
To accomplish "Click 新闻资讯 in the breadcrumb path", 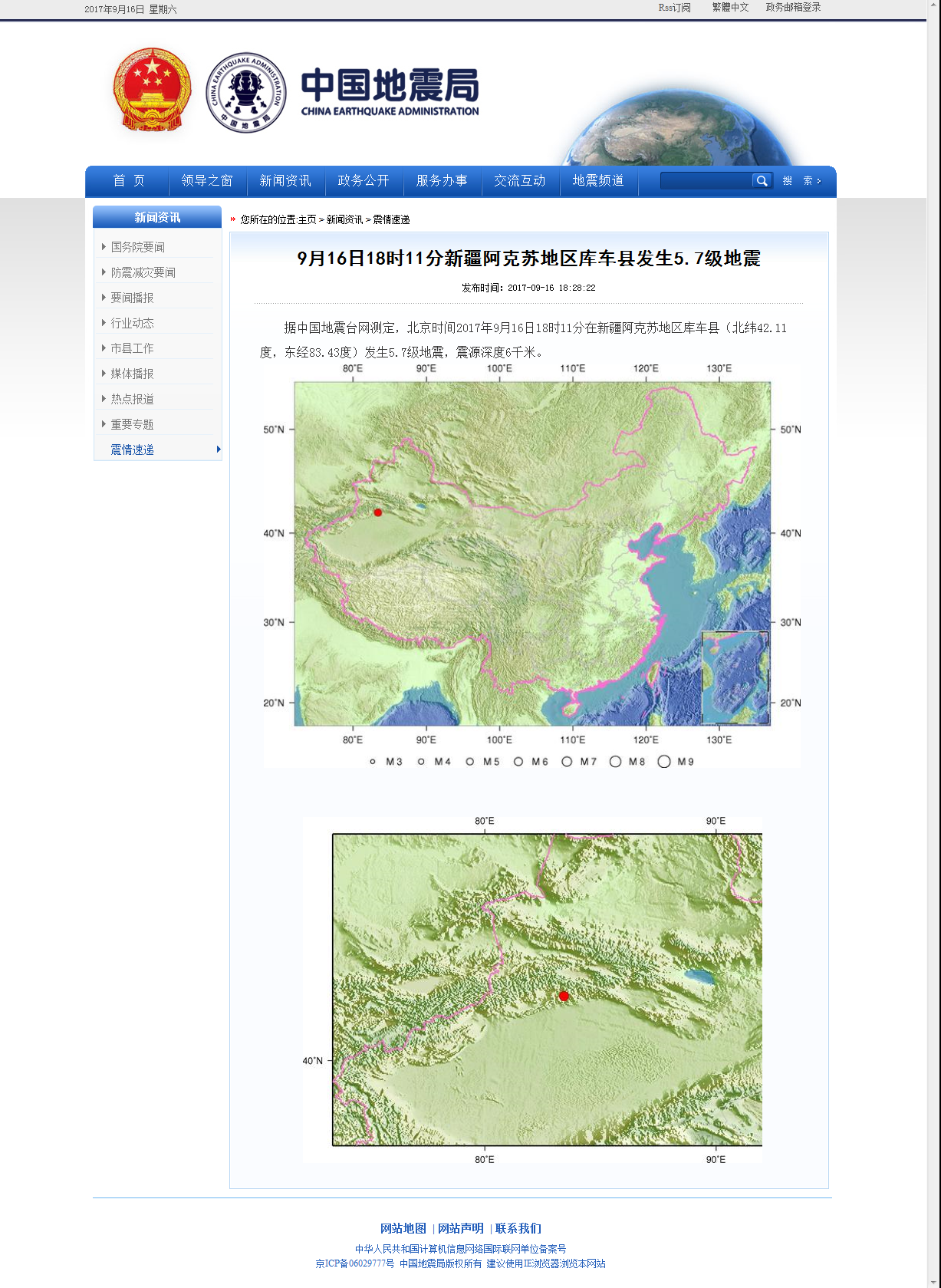I will click(344, 220).
